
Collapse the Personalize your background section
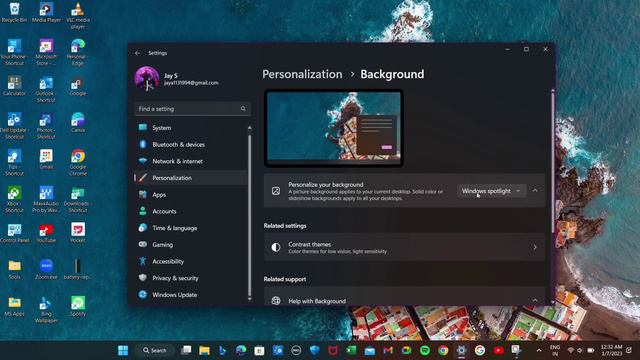(535, 191)
